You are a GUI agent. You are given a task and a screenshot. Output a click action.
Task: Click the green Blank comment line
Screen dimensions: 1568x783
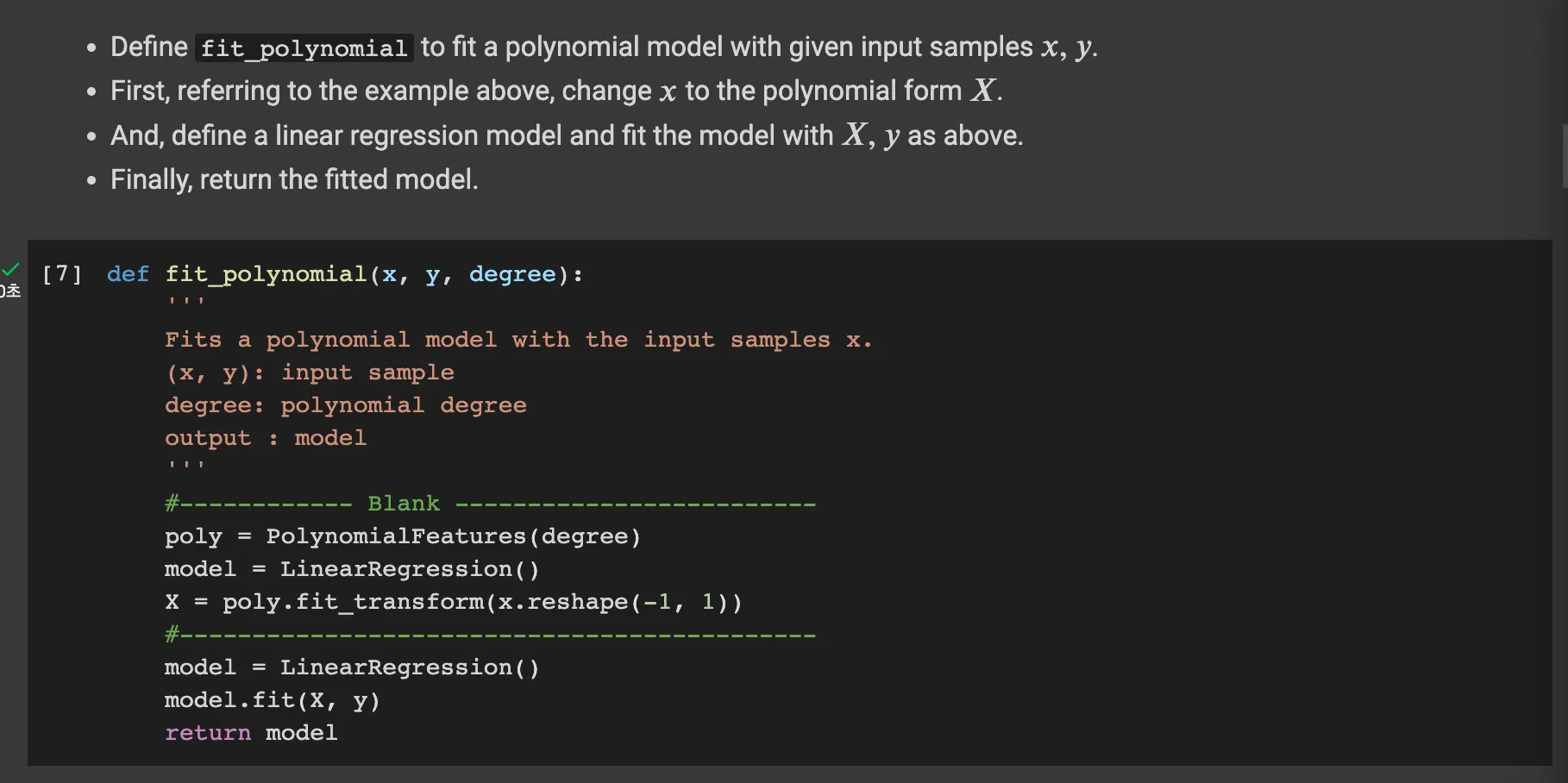[490, 504]
